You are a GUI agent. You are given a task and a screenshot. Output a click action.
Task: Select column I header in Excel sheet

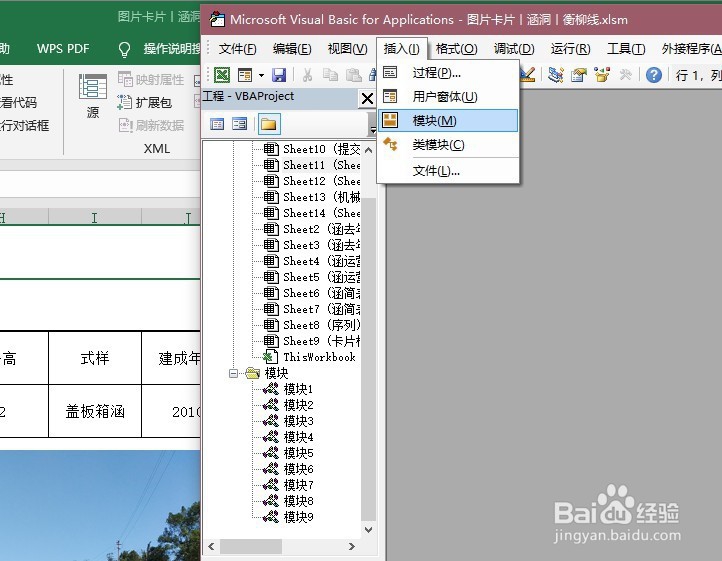click(94, 217)
